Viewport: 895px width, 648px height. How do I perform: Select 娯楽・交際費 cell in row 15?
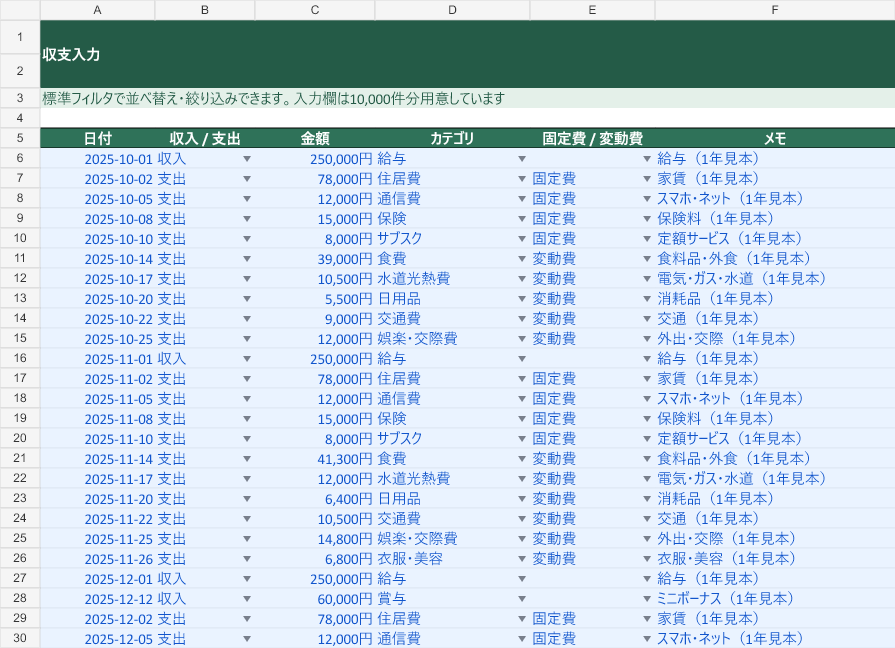pyautogui.click(x=452, y=339)
